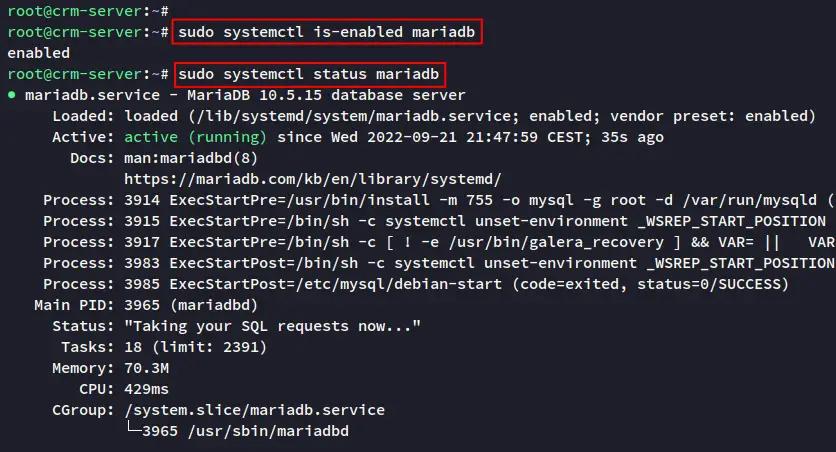Click the green status dot beside mariadb.service
The width and height of the screenshot is (836, 452).
pyautogui.click(x=12, y=95)
